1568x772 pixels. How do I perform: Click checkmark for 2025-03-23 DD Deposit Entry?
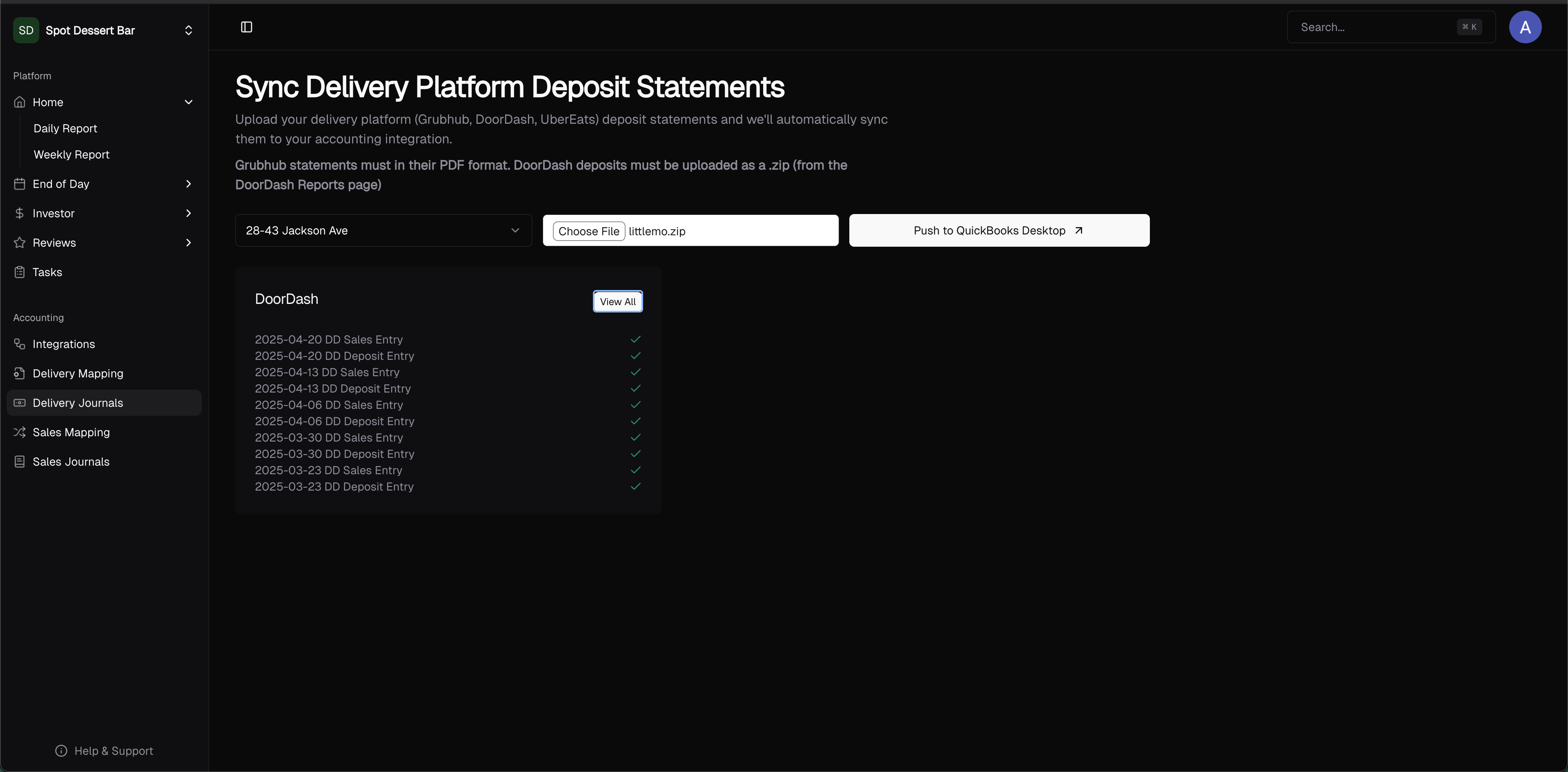(x=635, y=486)
